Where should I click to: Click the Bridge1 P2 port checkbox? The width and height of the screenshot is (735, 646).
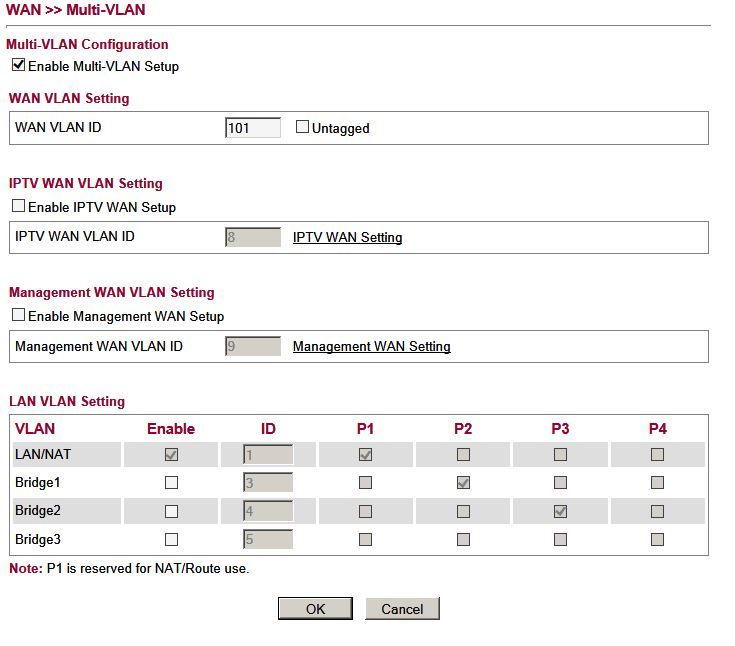point(463,483)
